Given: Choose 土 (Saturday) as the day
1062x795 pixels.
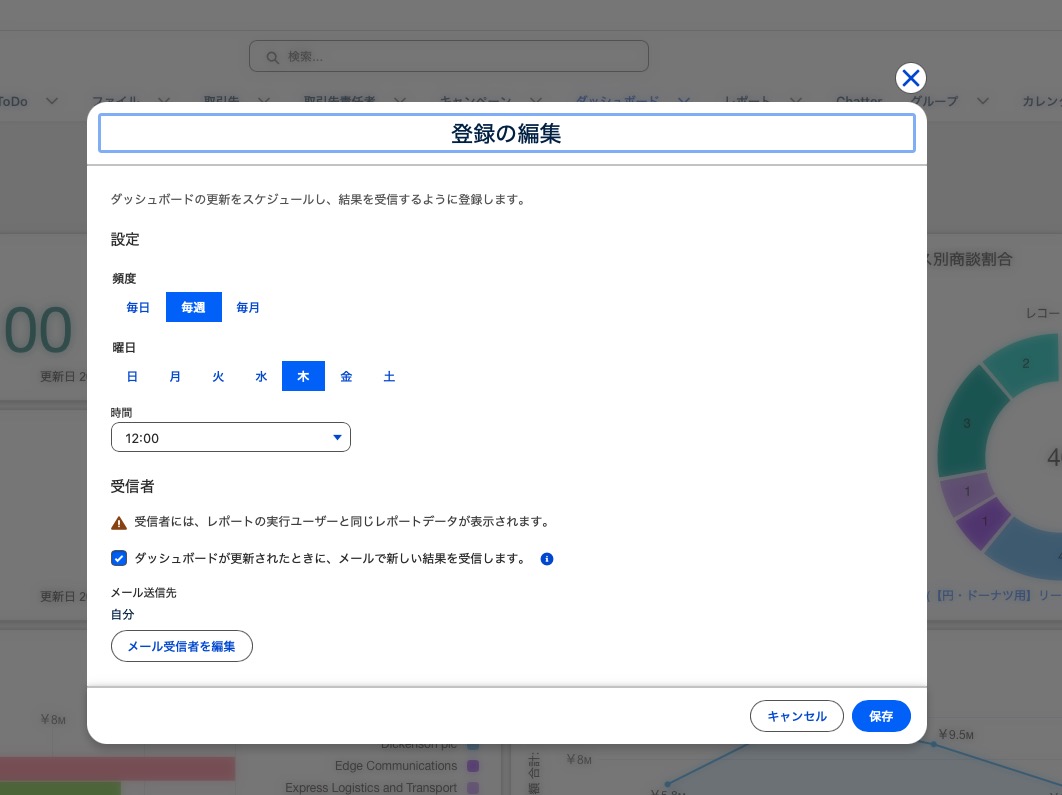Looking at the screenshot, I should coord(389,377).
